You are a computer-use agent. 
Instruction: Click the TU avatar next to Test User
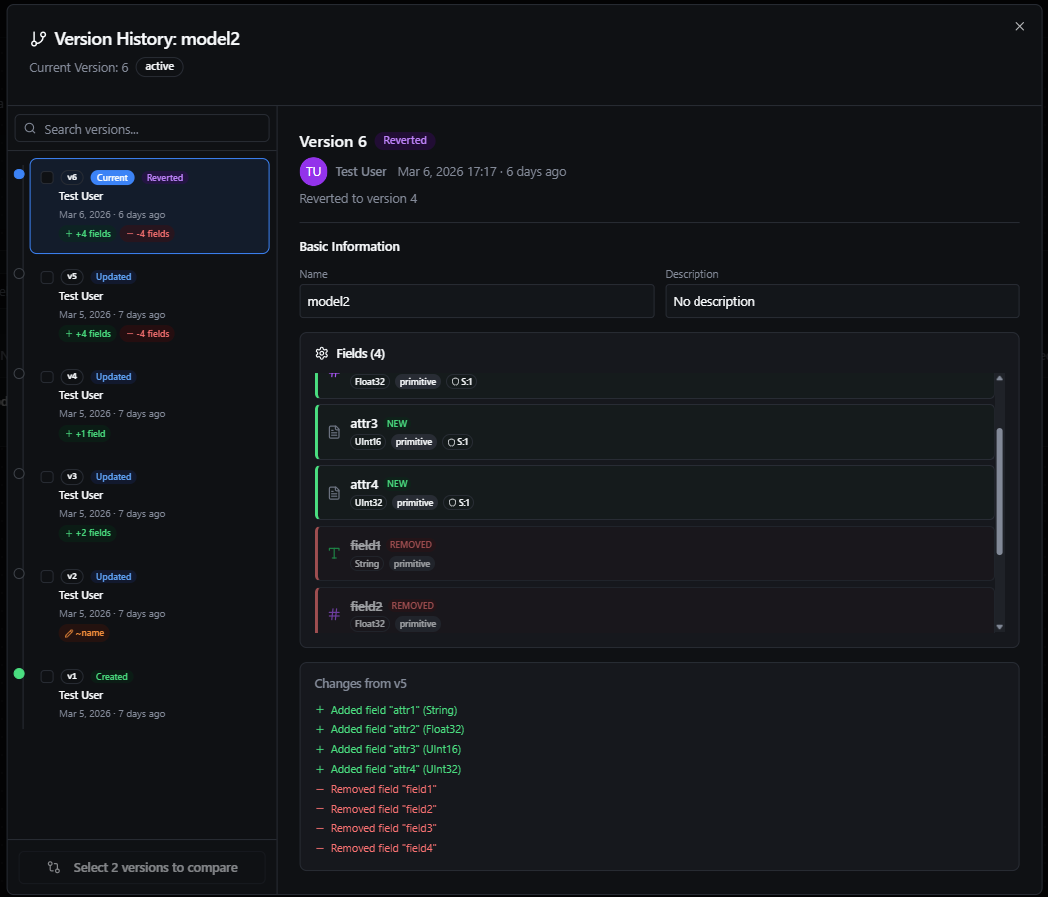[x=313, y=171]
